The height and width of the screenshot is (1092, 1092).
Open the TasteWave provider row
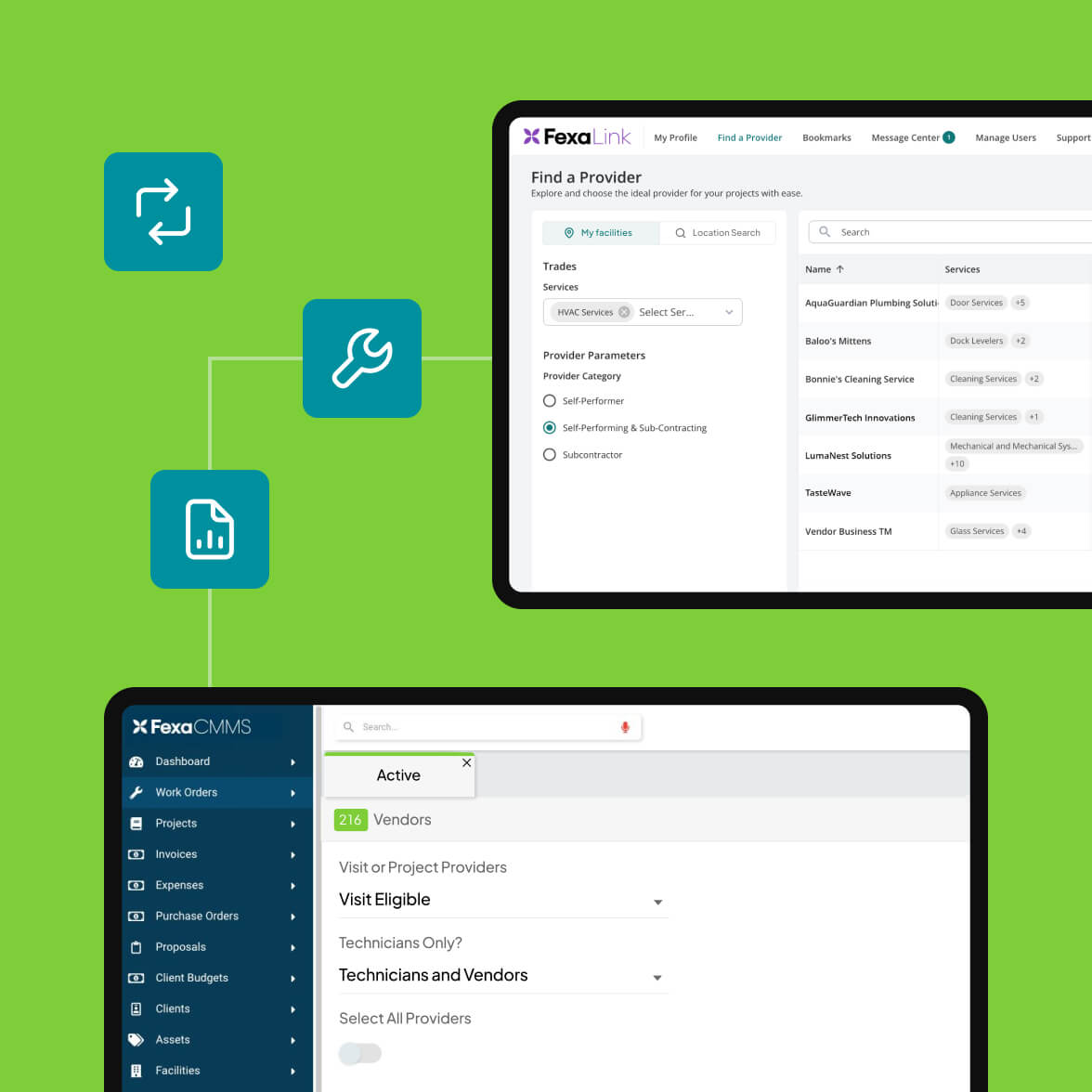click(944, 493)
